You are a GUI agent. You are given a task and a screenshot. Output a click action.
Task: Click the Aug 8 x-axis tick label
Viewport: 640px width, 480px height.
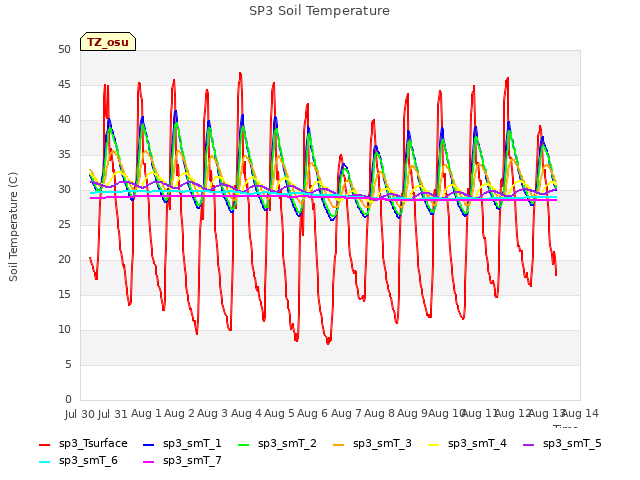[379, 413]
